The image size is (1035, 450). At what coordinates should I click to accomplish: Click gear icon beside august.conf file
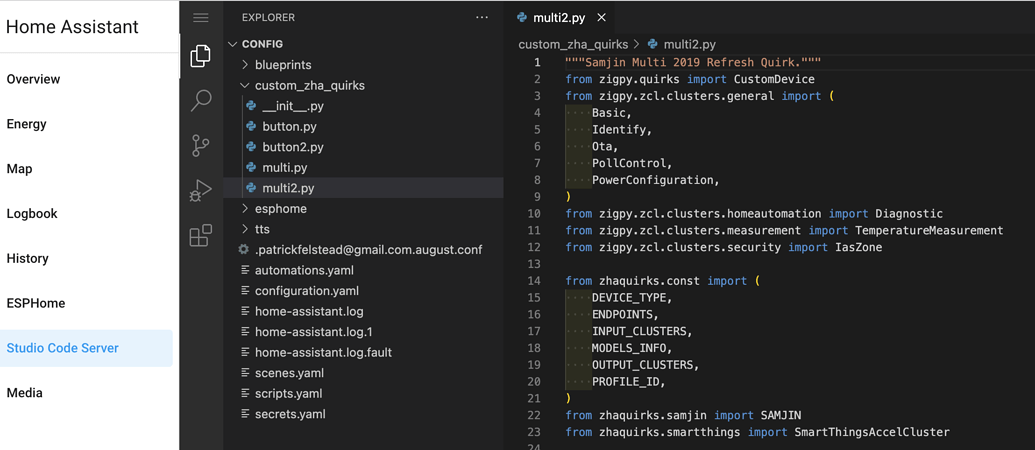pos(244,249)
